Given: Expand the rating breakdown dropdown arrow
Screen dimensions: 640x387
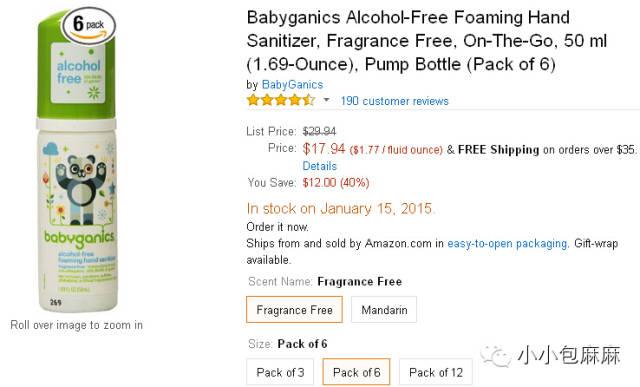Looking at the screenshot, I should pyautogui.click(x=326, y=100).
